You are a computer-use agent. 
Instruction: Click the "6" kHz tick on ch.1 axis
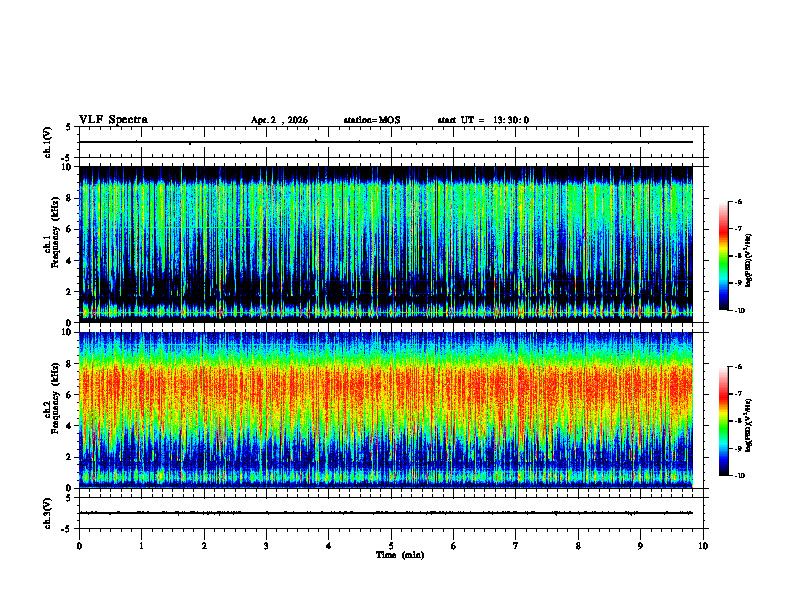(x=70, y=229)
